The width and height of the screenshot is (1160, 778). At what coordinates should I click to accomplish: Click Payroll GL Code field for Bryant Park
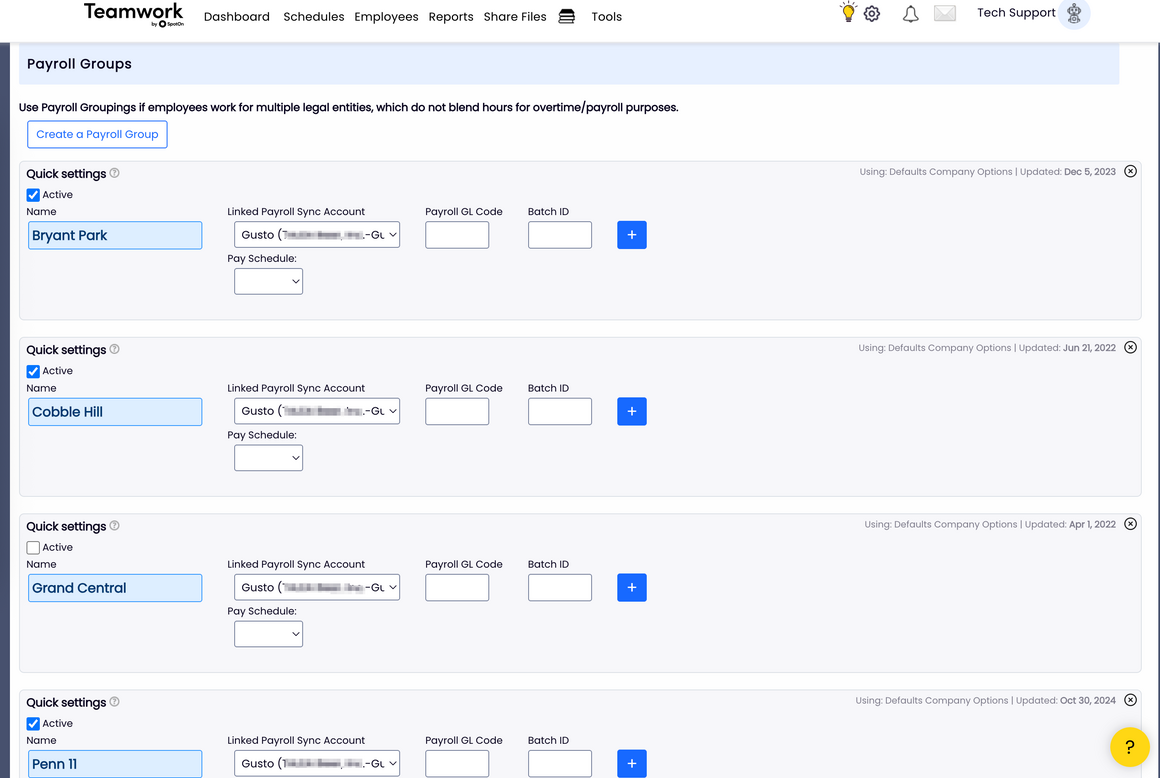pyautogui.click(x=457, y=234)
